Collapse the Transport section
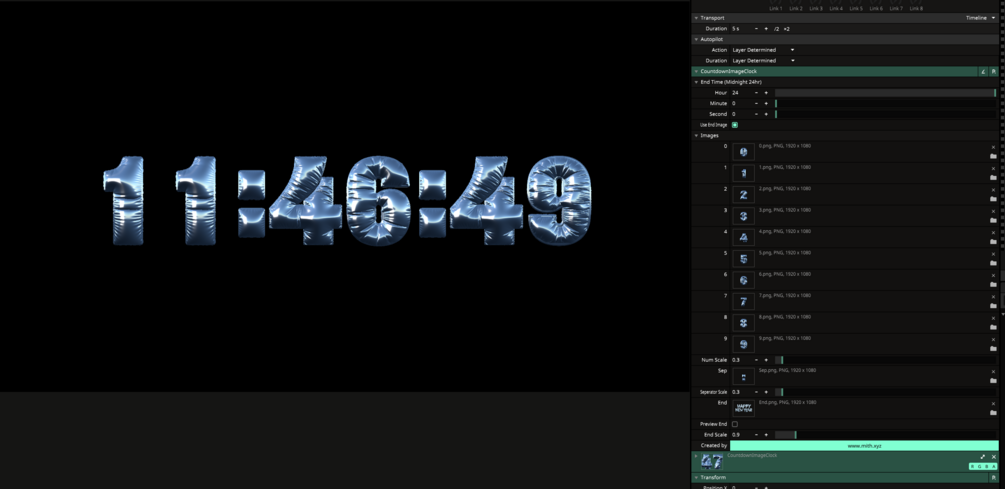The image size is (1005, 489). point(697,18)
